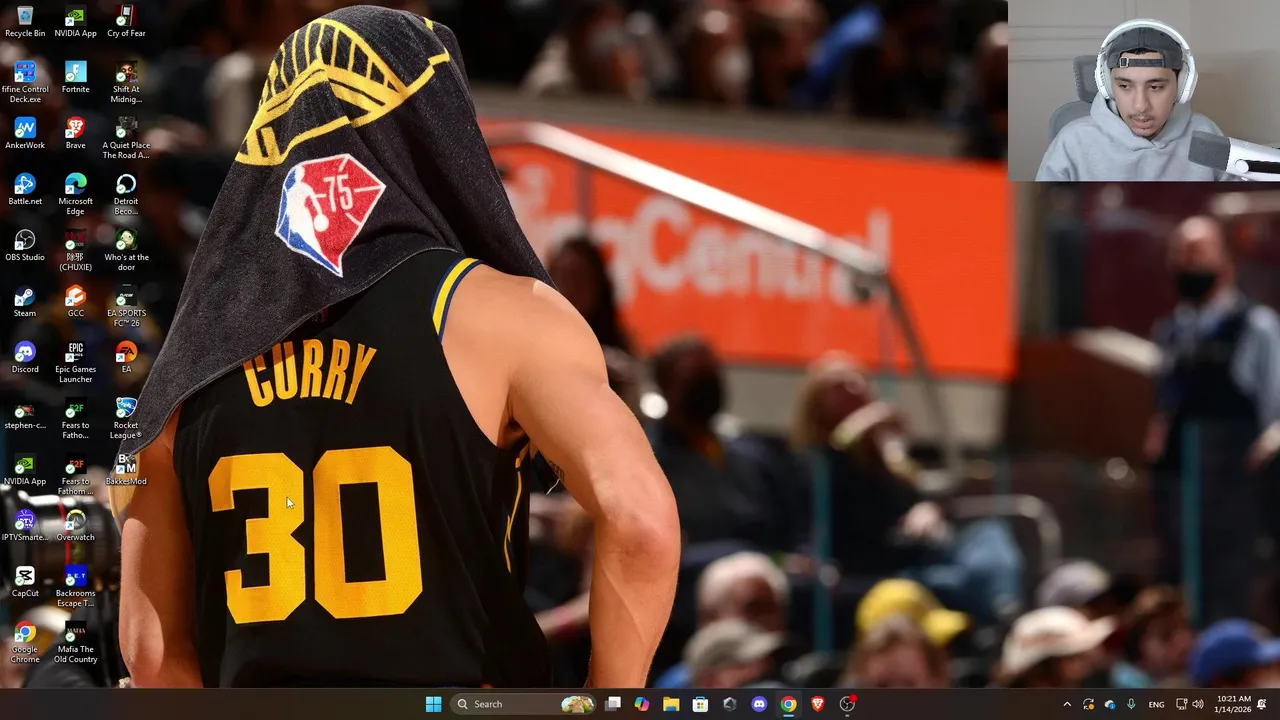Select the Detroit Become Human icon

pos(126,194)
